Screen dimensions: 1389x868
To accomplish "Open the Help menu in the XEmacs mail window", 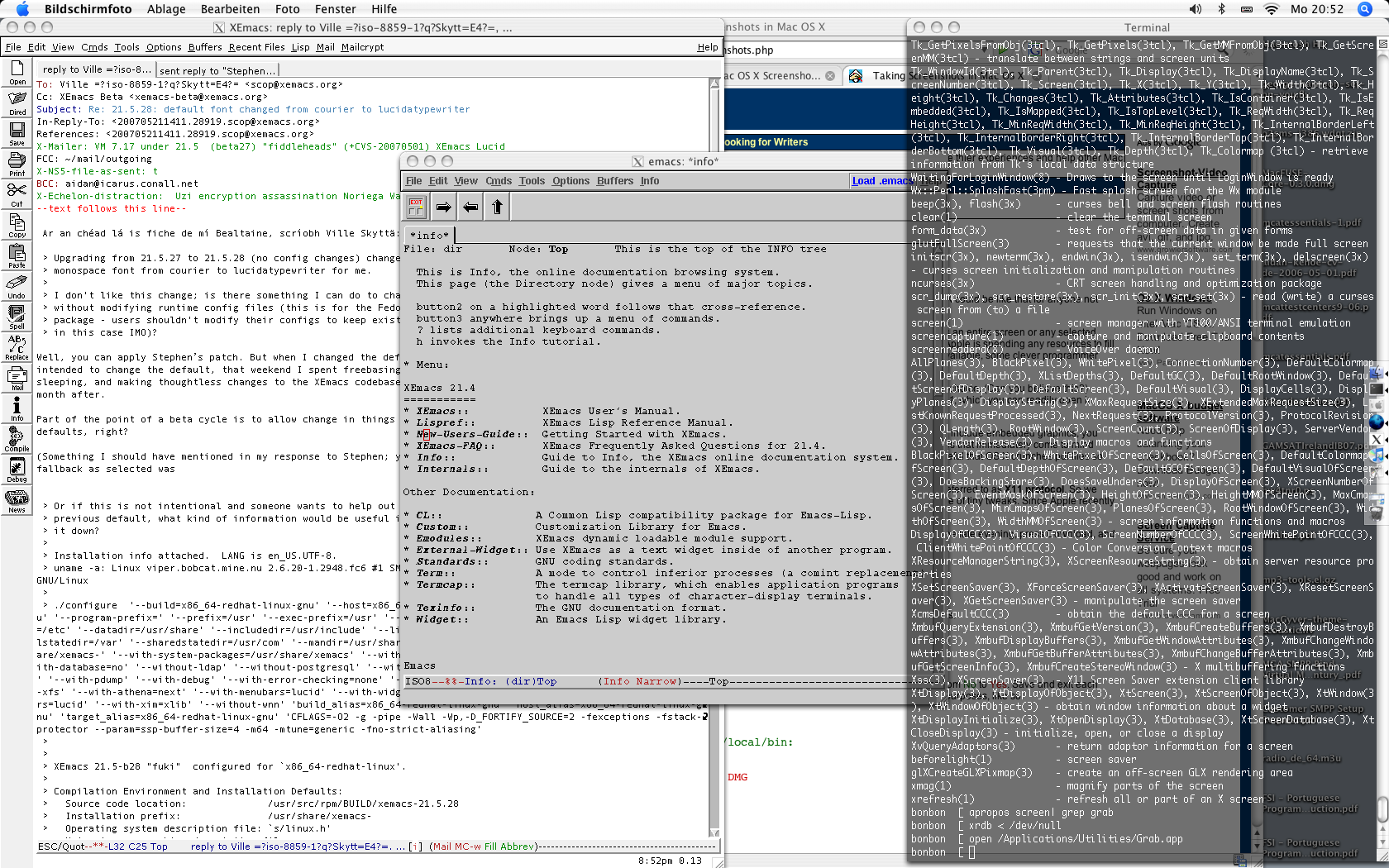I will [708, 47].
